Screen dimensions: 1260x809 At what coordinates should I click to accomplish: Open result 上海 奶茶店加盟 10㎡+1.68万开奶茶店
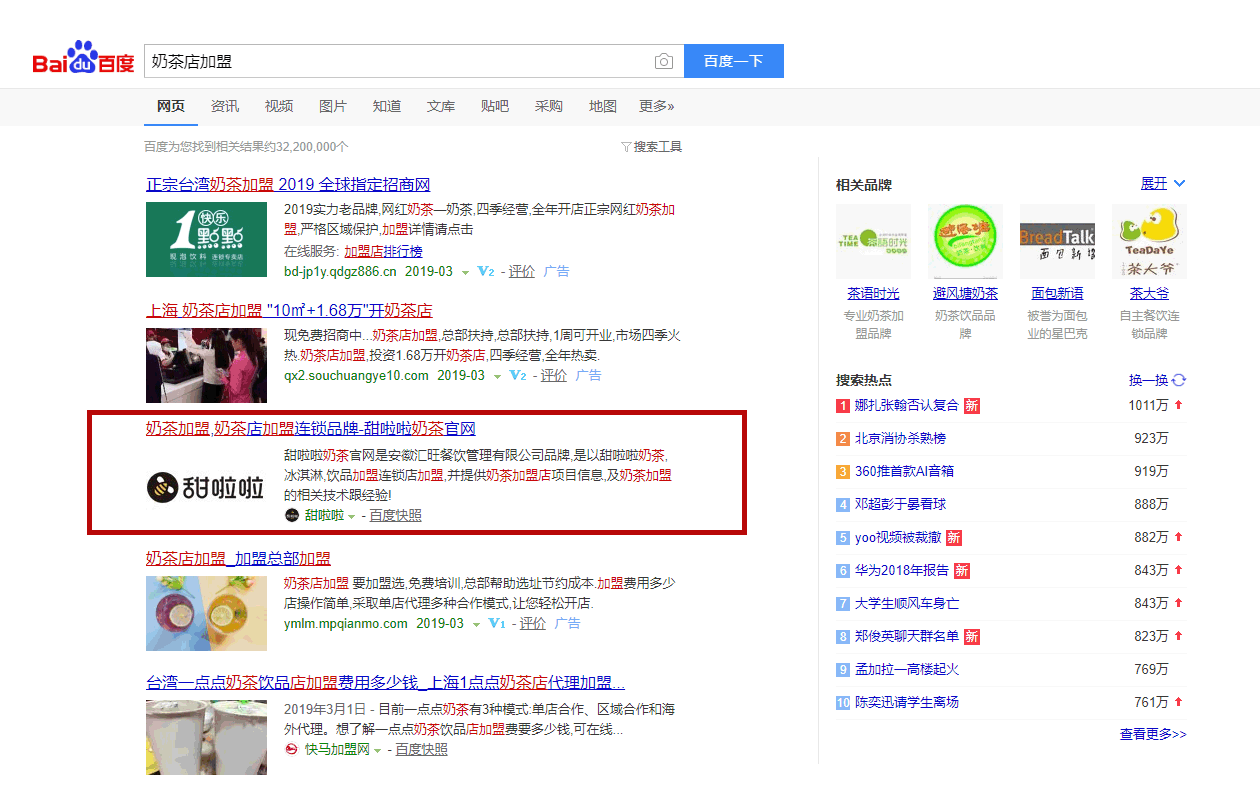(x=289, y=311)
